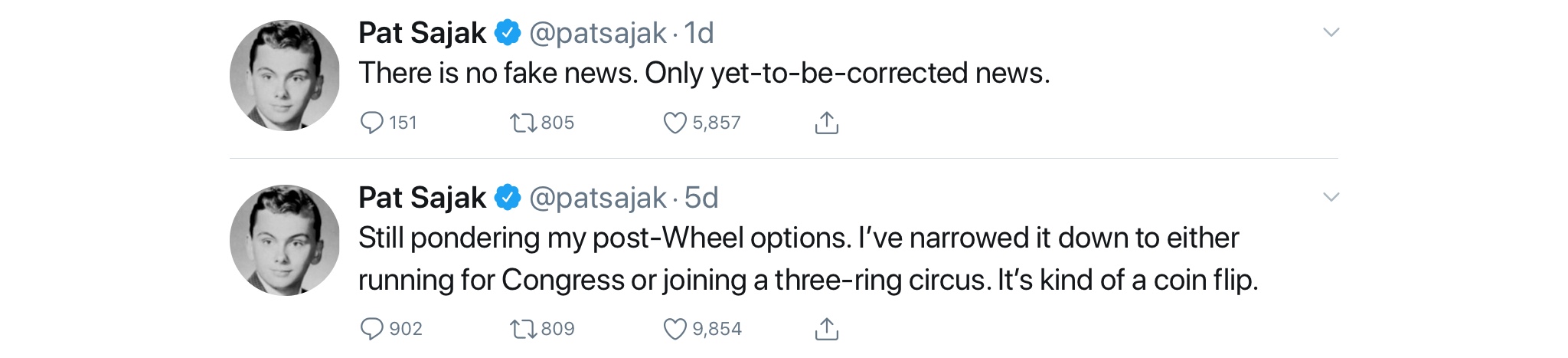Click the Pat Sajak name on the 5d tweet
The height and width of the screenshot is (358, 1568).
pyautogui.click(x=422, y=198)
